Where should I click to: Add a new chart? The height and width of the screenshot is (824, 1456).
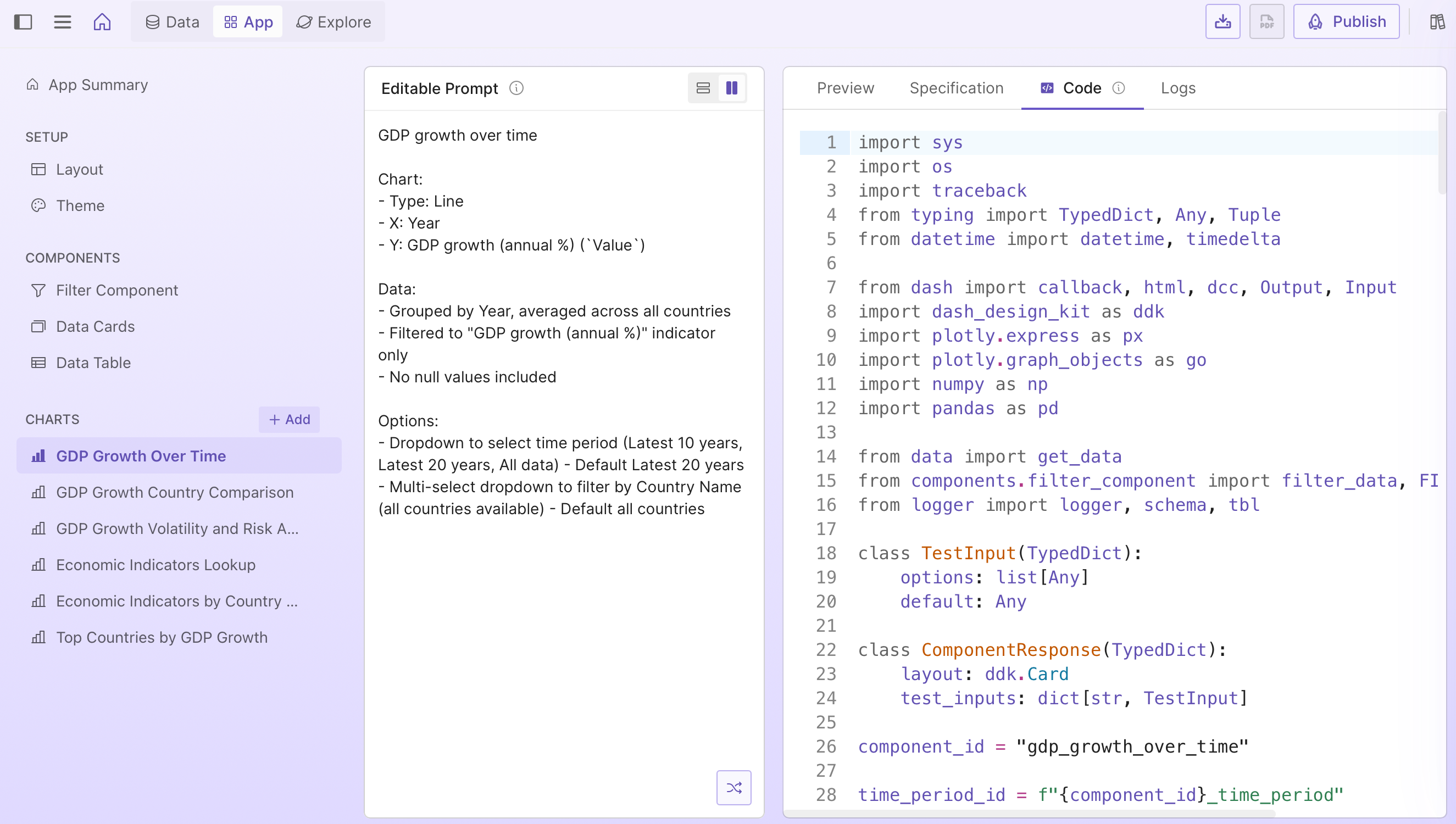tap(288, 419)
